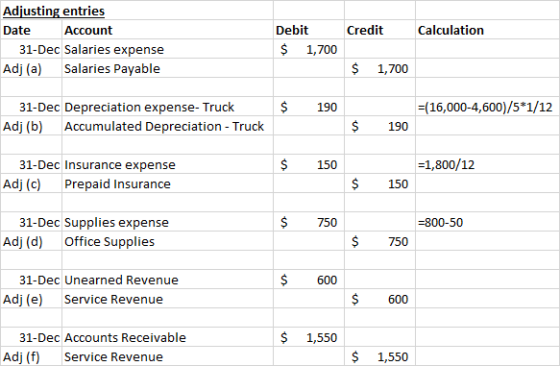The width and height of the screenshot is (560, 366).
Task: Select Depreciation expense debit amount 190
Action: [x=309, y=107]
